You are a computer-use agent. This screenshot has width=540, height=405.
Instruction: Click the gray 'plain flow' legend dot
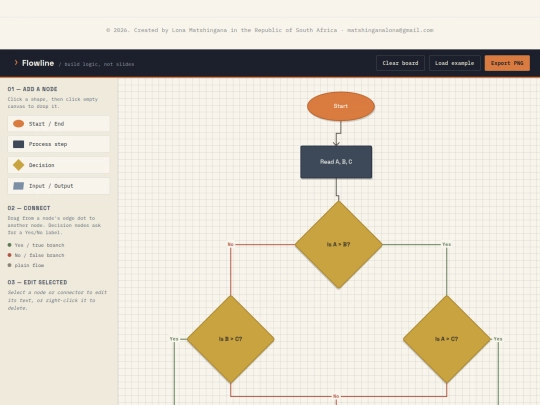(x=10, y=265)
